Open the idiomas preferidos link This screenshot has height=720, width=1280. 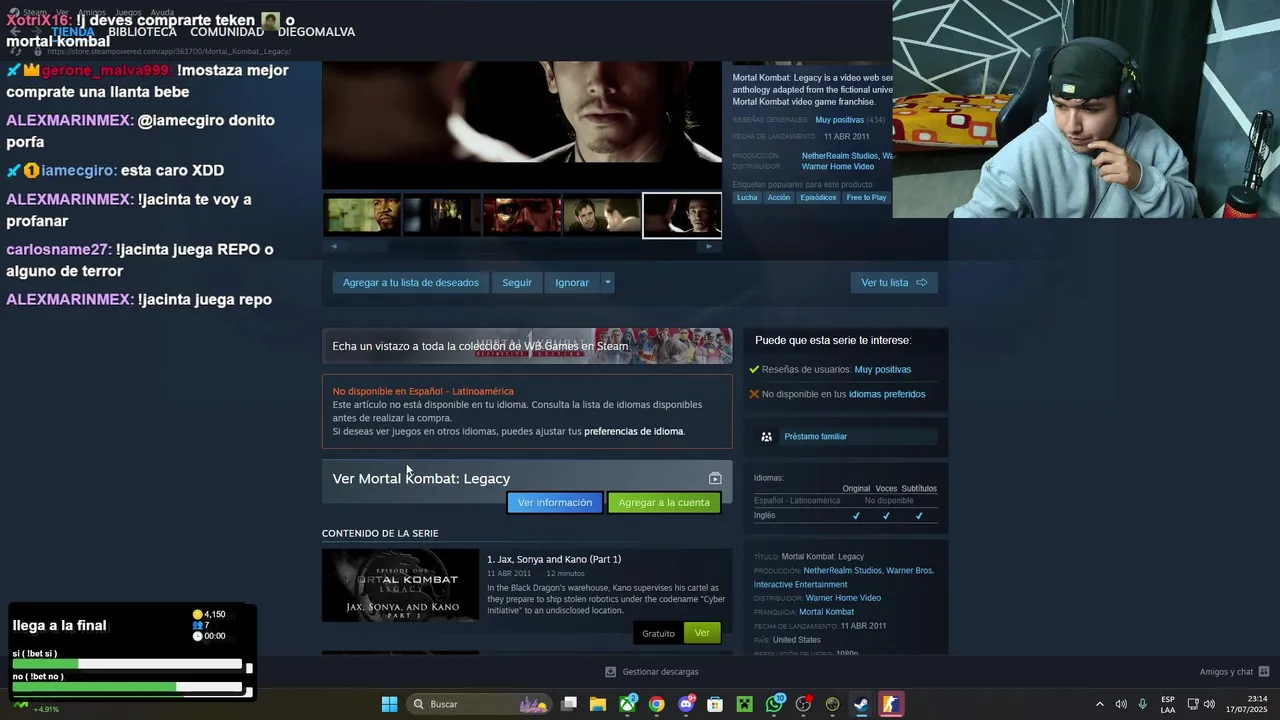(887, 394)
